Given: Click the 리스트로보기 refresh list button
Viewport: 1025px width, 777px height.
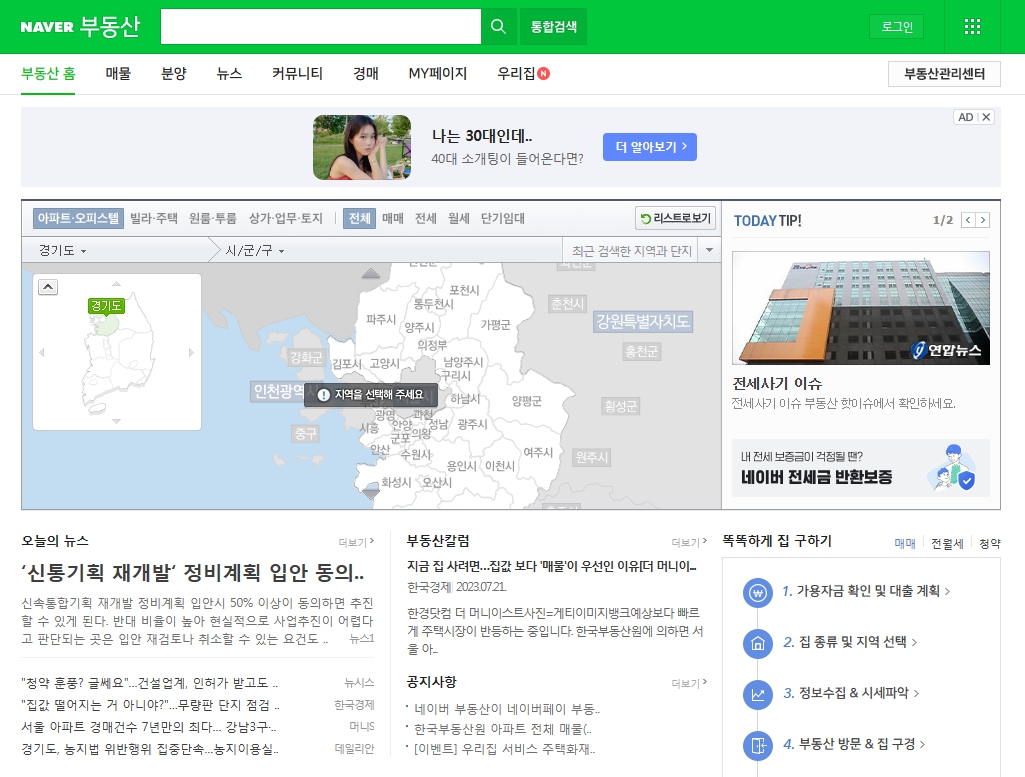Looking at the screenshot, I should [x=675, y=218].
